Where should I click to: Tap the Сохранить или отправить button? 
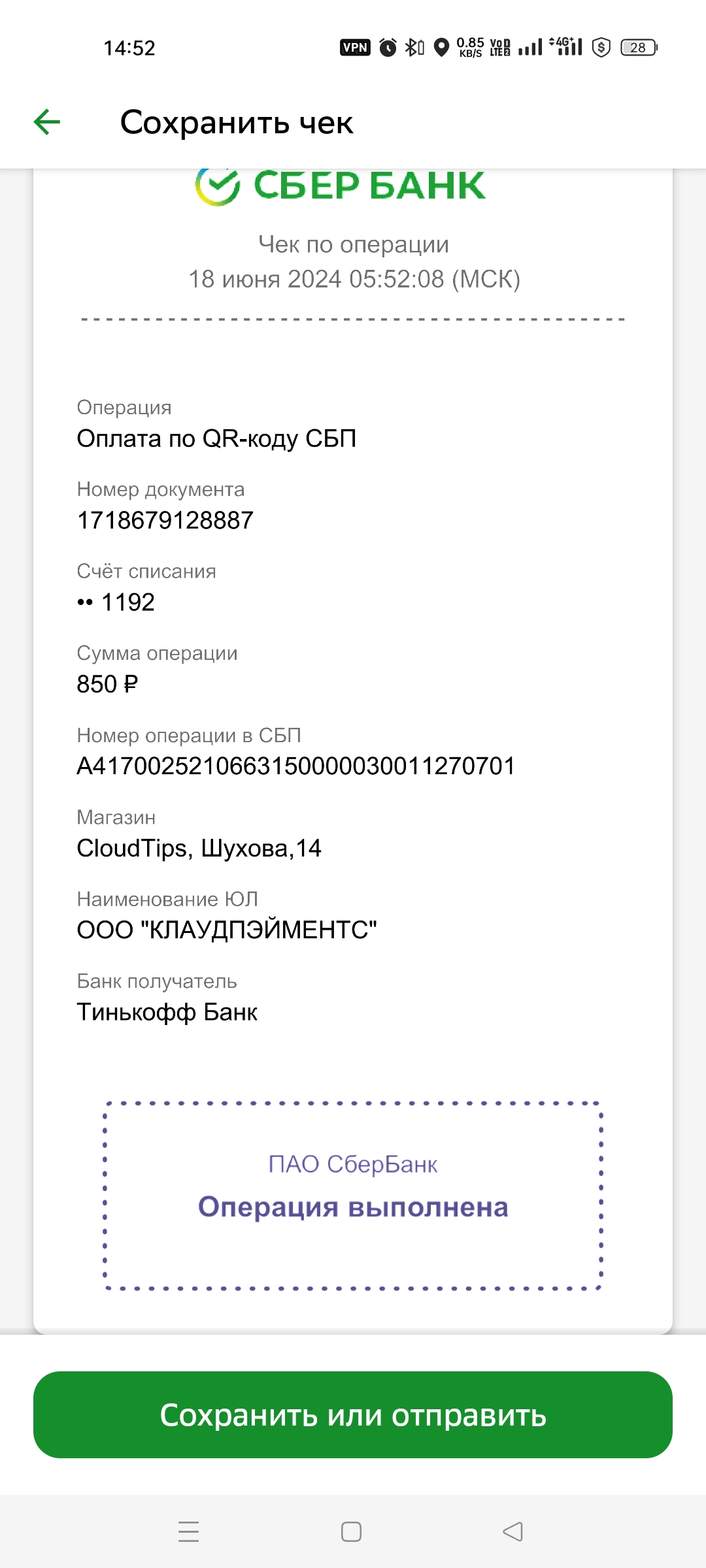[x=353, y=1414]
